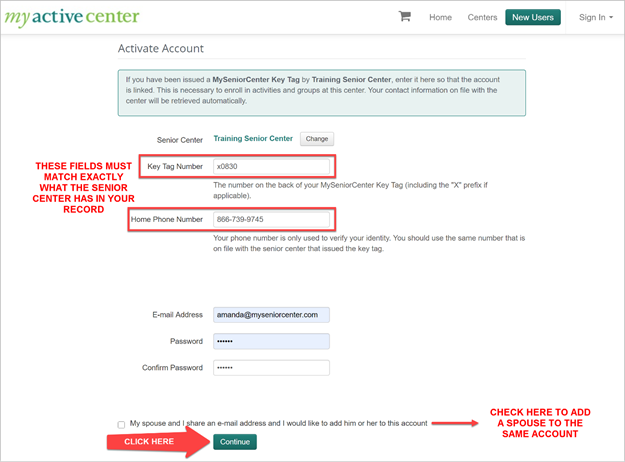Check the spouse shared e-mail checkbox

[x=121, y=425]
